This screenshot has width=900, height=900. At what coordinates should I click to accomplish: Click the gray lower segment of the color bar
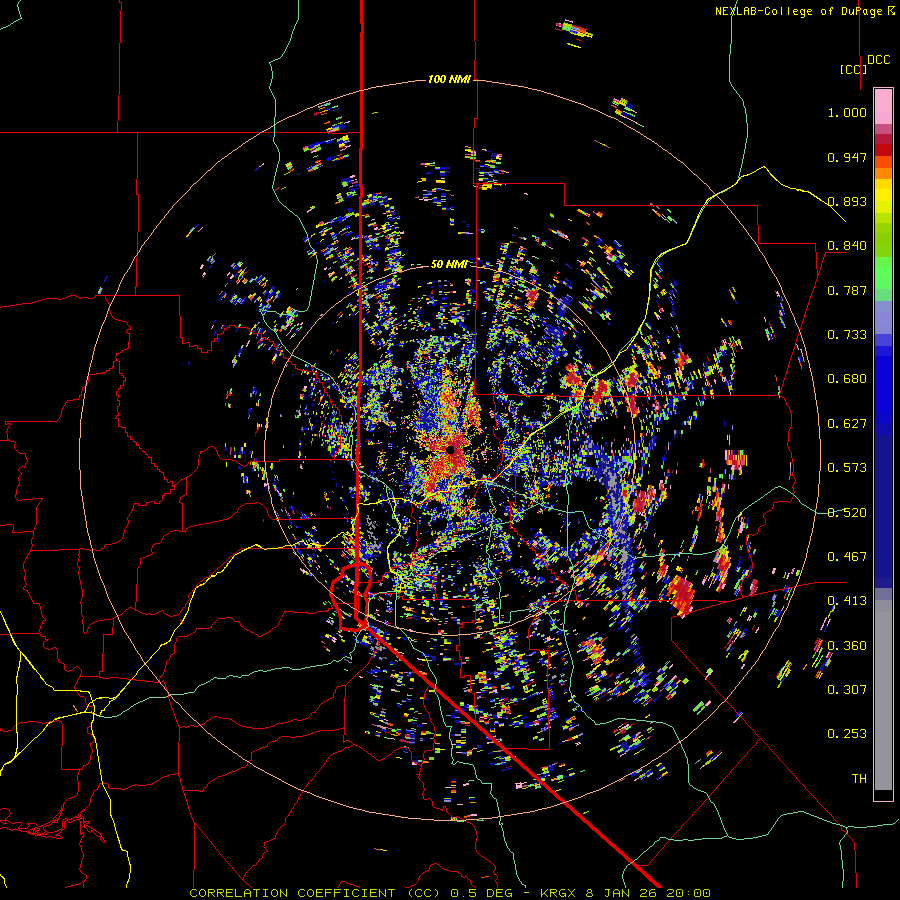(883, 695)
